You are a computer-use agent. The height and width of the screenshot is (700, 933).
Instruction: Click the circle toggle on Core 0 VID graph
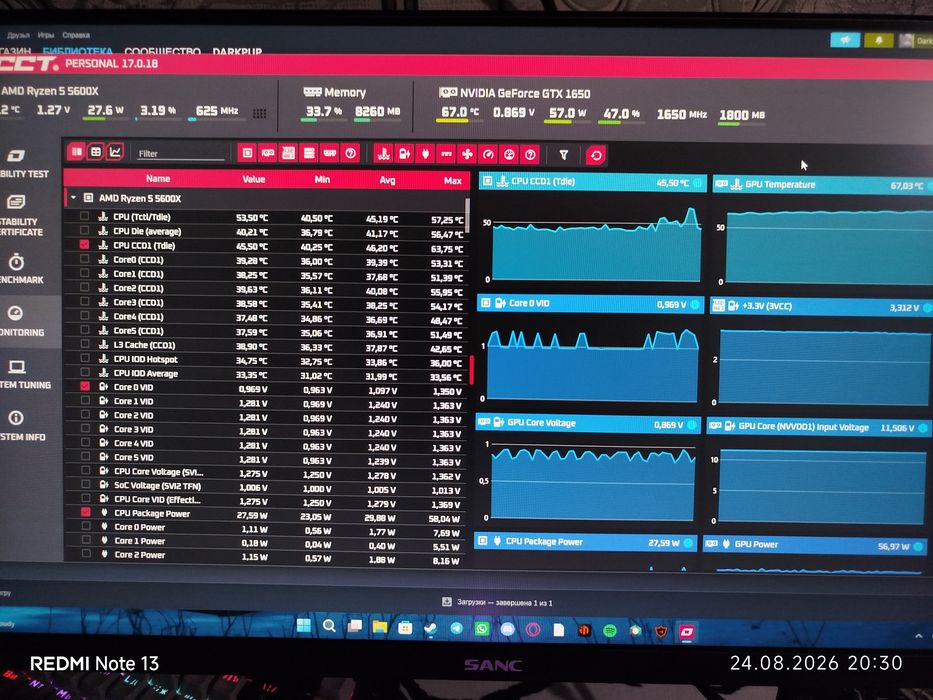pos(695,304)
